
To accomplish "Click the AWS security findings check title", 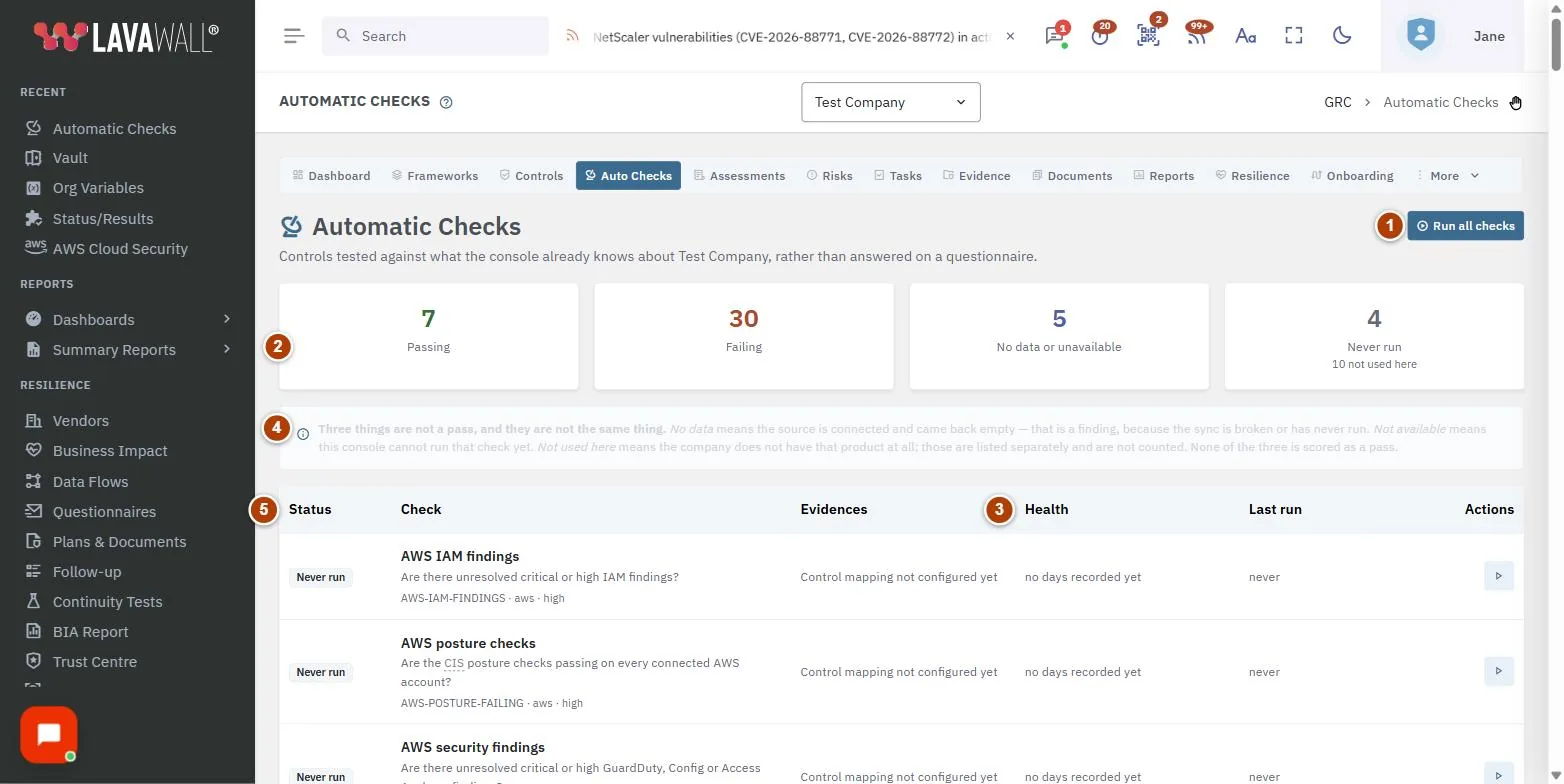I will (473, 747).
